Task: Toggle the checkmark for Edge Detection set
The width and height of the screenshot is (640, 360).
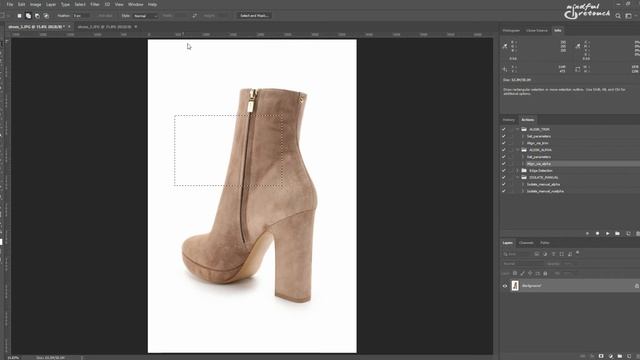Action: (x=504, y=171)
